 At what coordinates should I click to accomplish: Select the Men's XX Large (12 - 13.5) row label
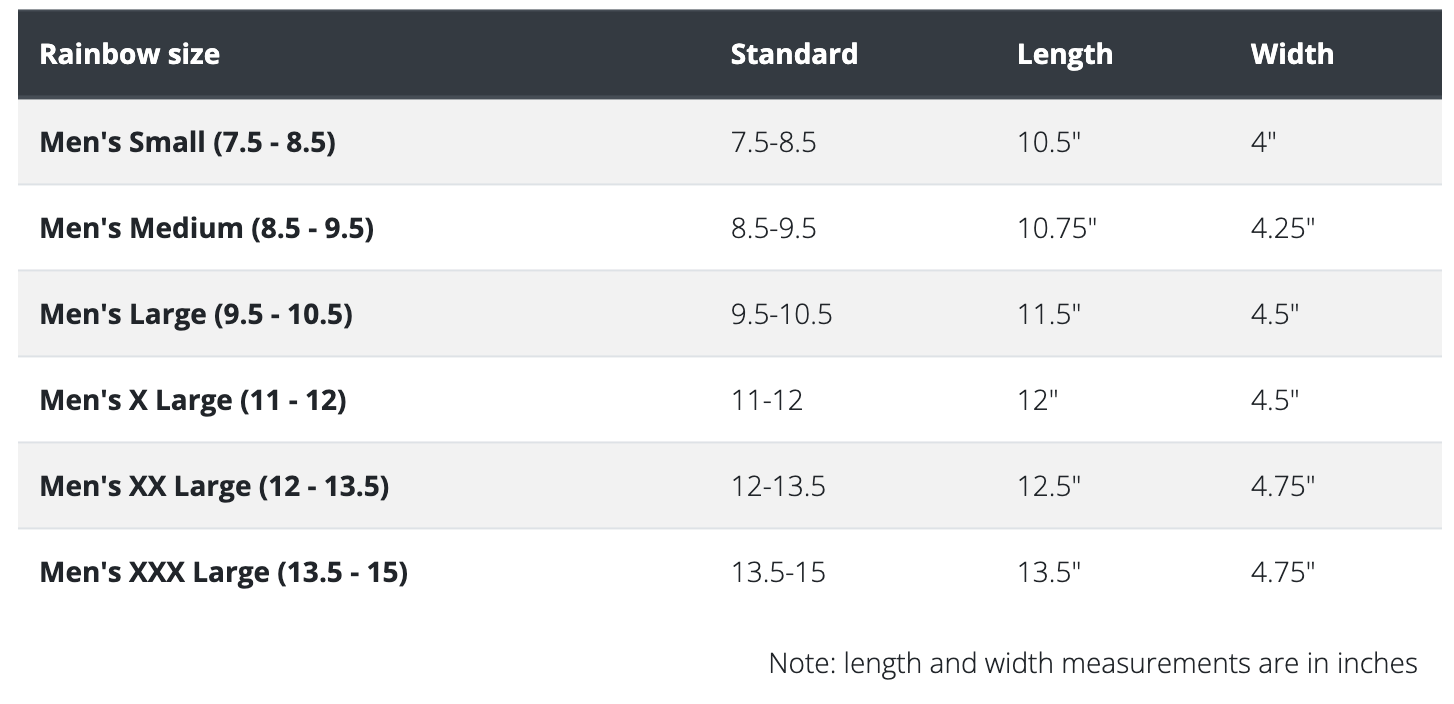pyautogui.click(x=214, y=486)
